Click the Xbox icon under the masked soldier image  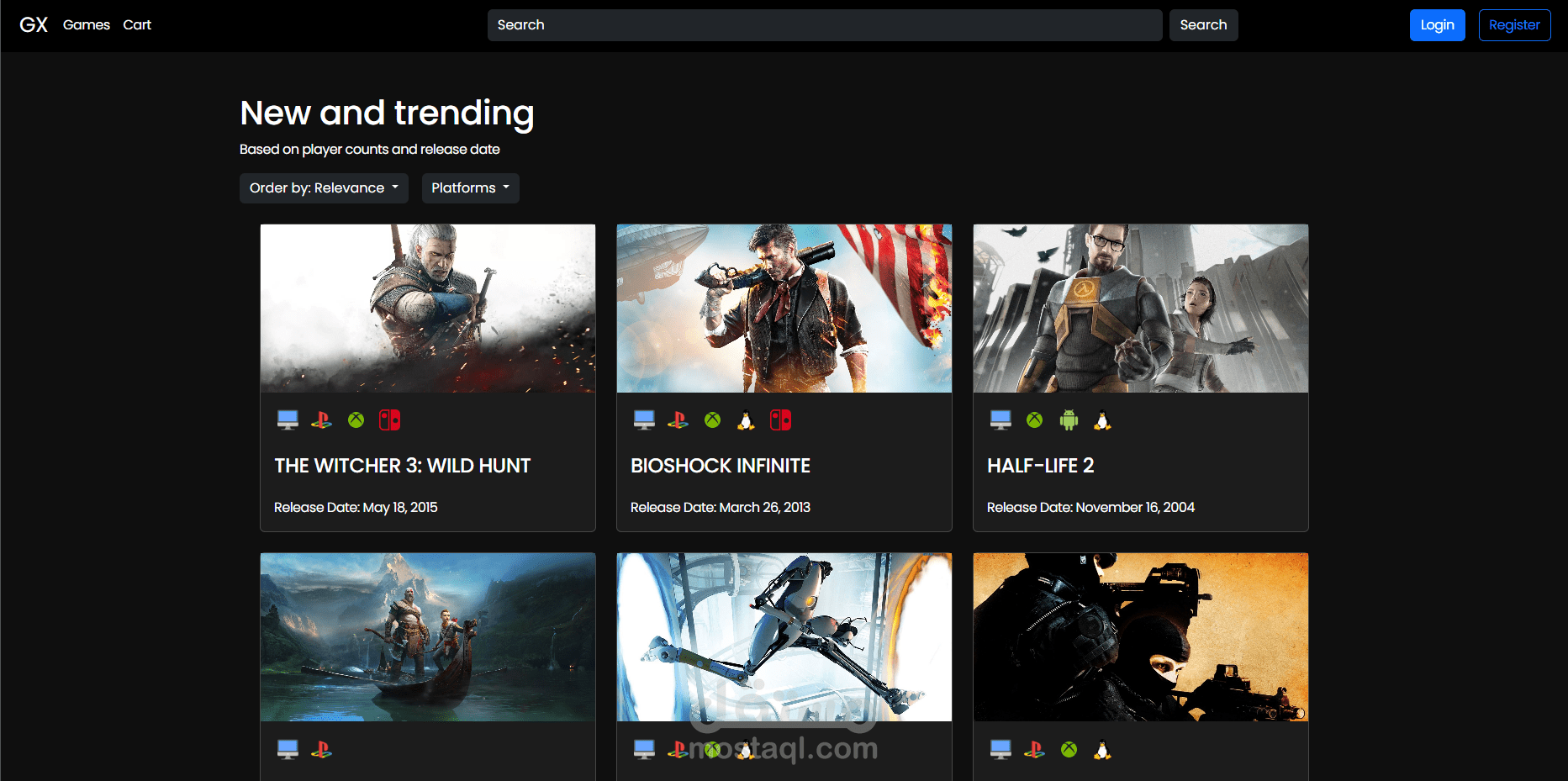coord(1069,749)
